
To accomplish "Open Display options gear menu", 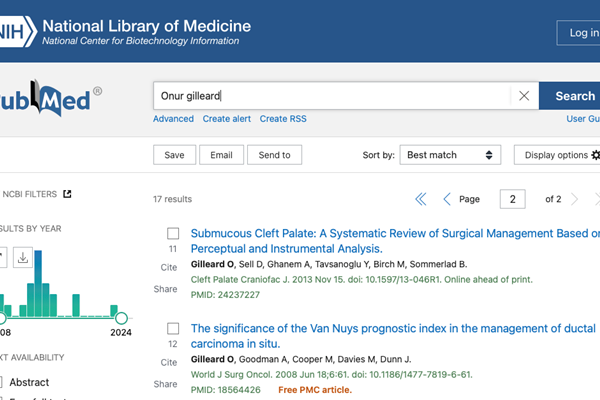I will [559, 155].
